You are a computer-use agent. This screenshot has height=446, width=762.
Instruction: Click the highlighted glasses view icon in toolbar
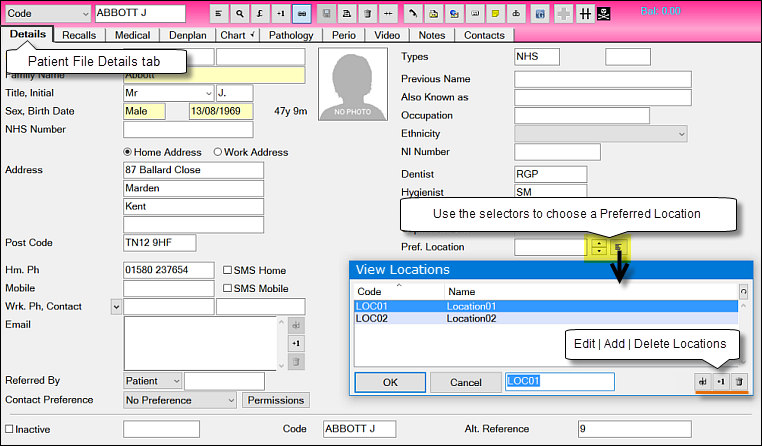point(302,14)
